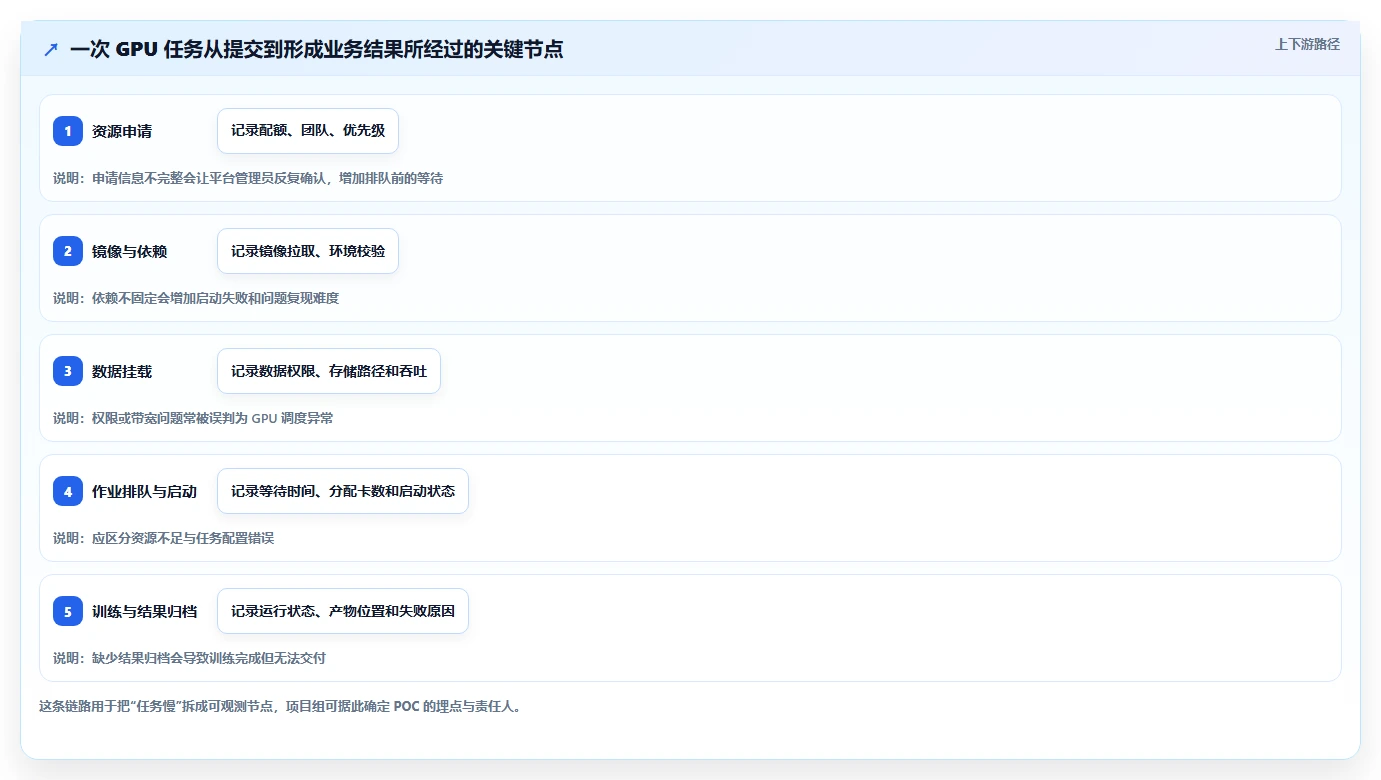Click the 记录等待时间、分配卡数和启动状态 chip
This screenshot has width=1381, height=780.
coord(343,491)
